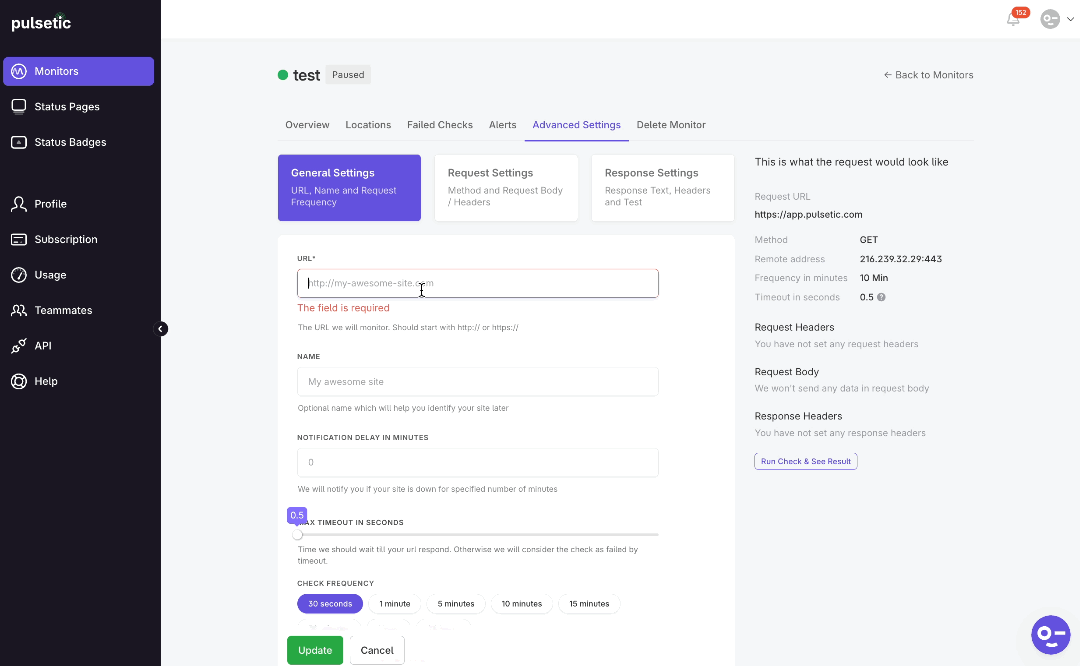Viewport: 1080px width, 666px height.
Task: Focus the URL input field
Action: [477, 283]
